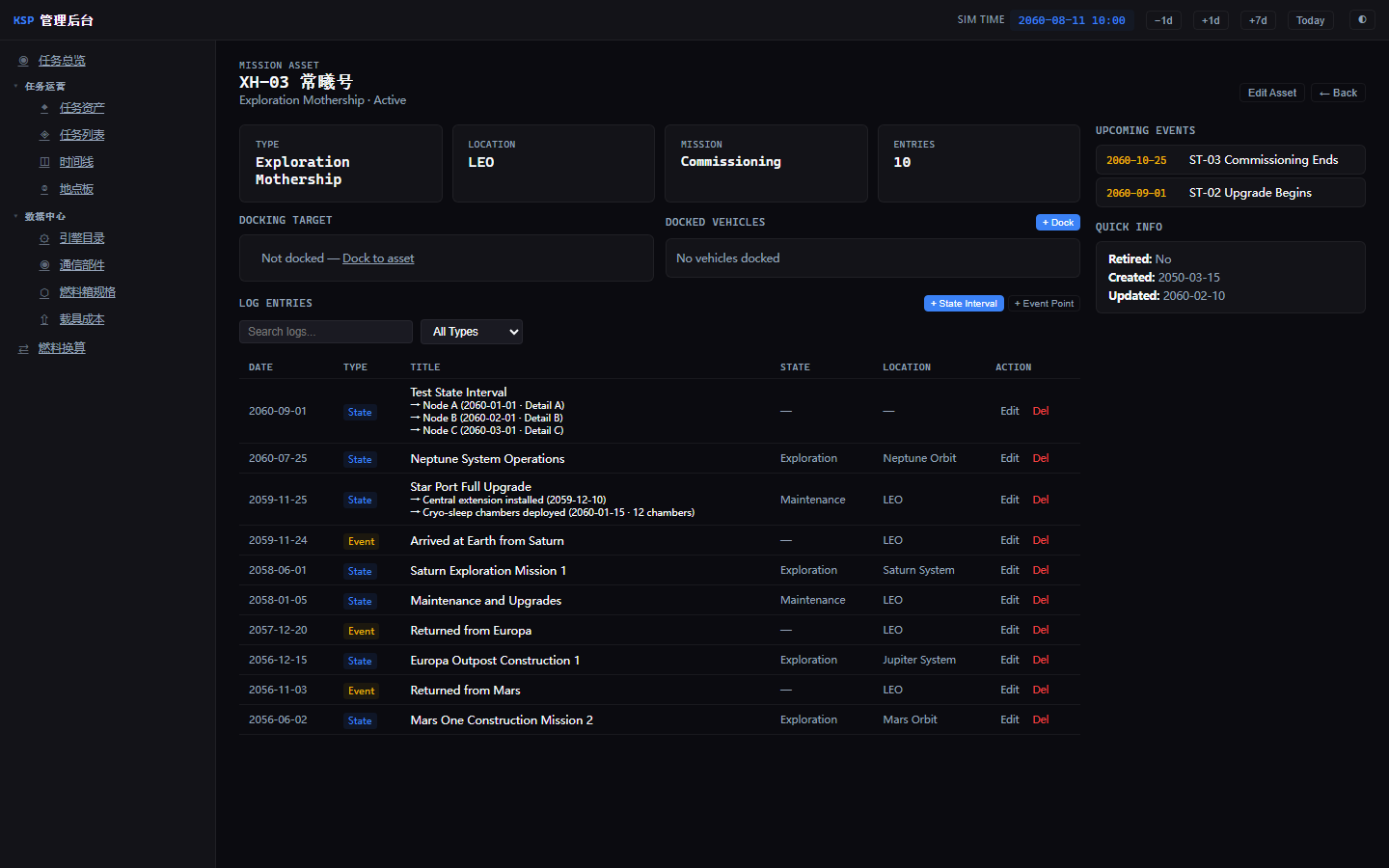
Task: Delete the Returned from Mars entry
Action: 1041,690
